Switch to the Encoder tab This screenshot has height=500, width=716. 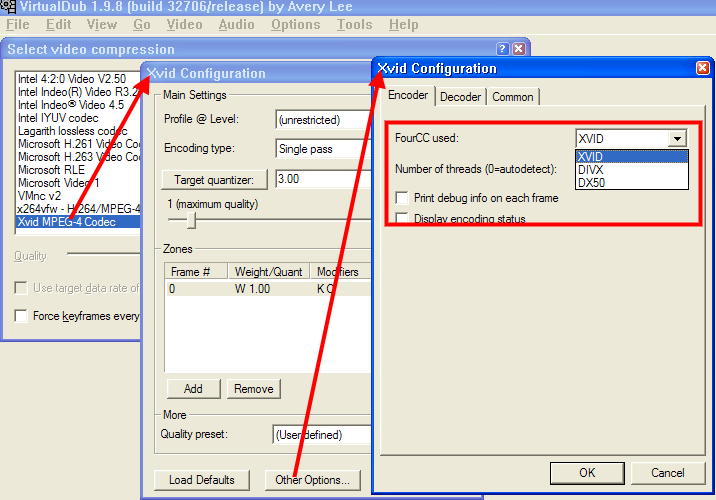408,95
